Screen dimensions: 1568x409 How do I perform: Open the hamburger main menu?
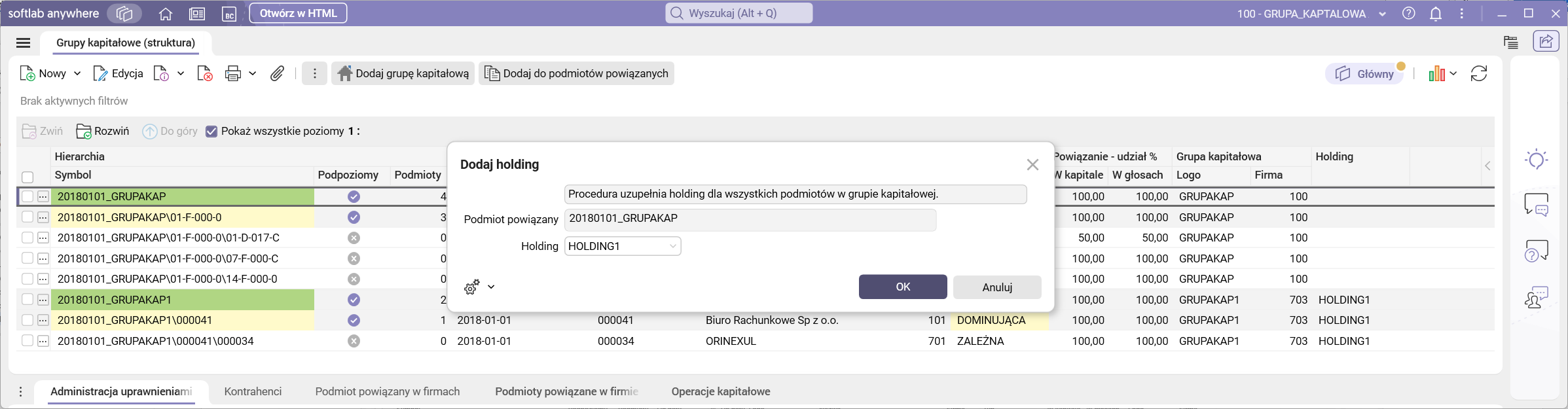[x=24, y=43]
